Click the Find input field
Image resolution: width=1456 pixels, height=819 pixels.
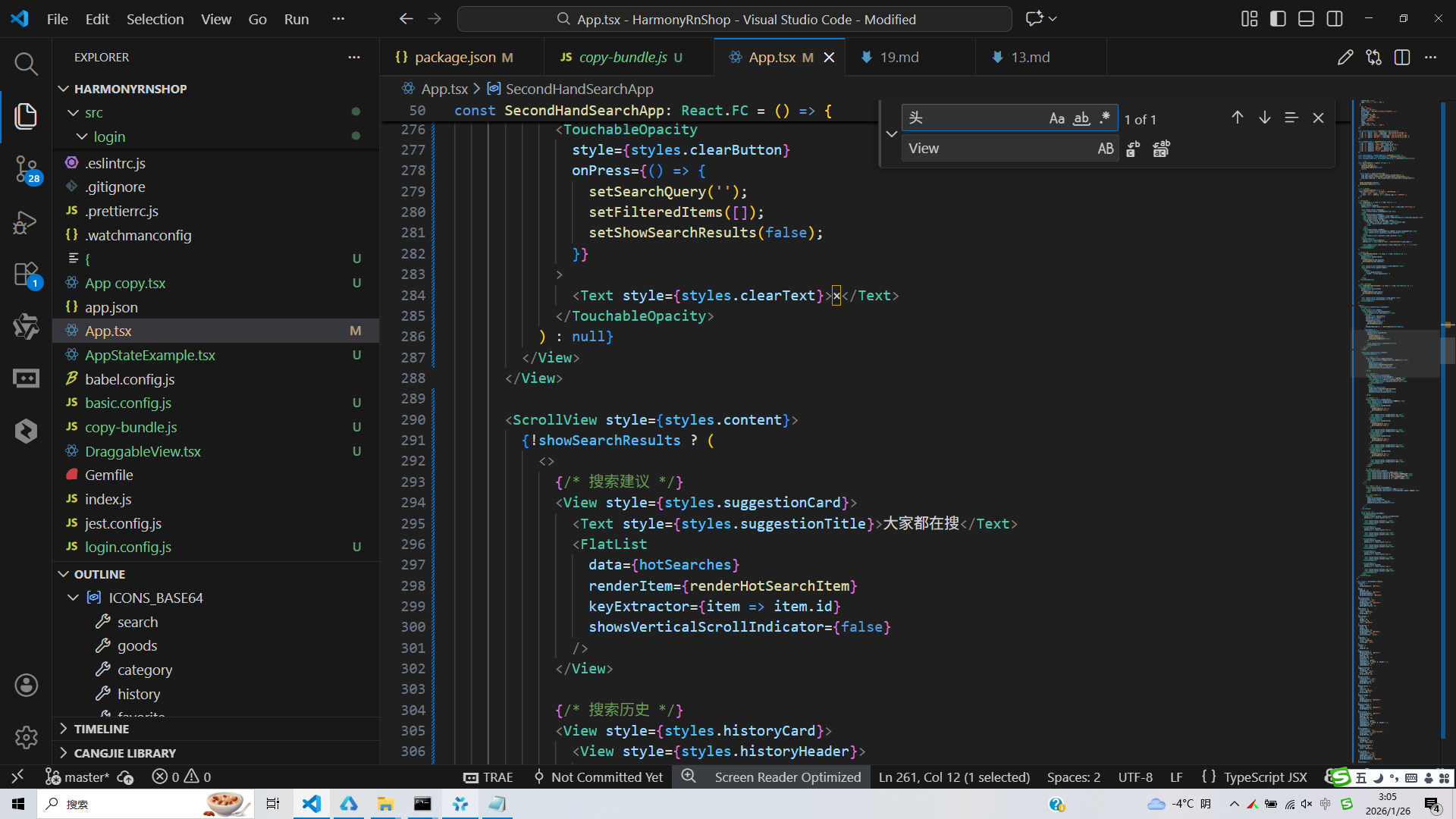(974, 118)
